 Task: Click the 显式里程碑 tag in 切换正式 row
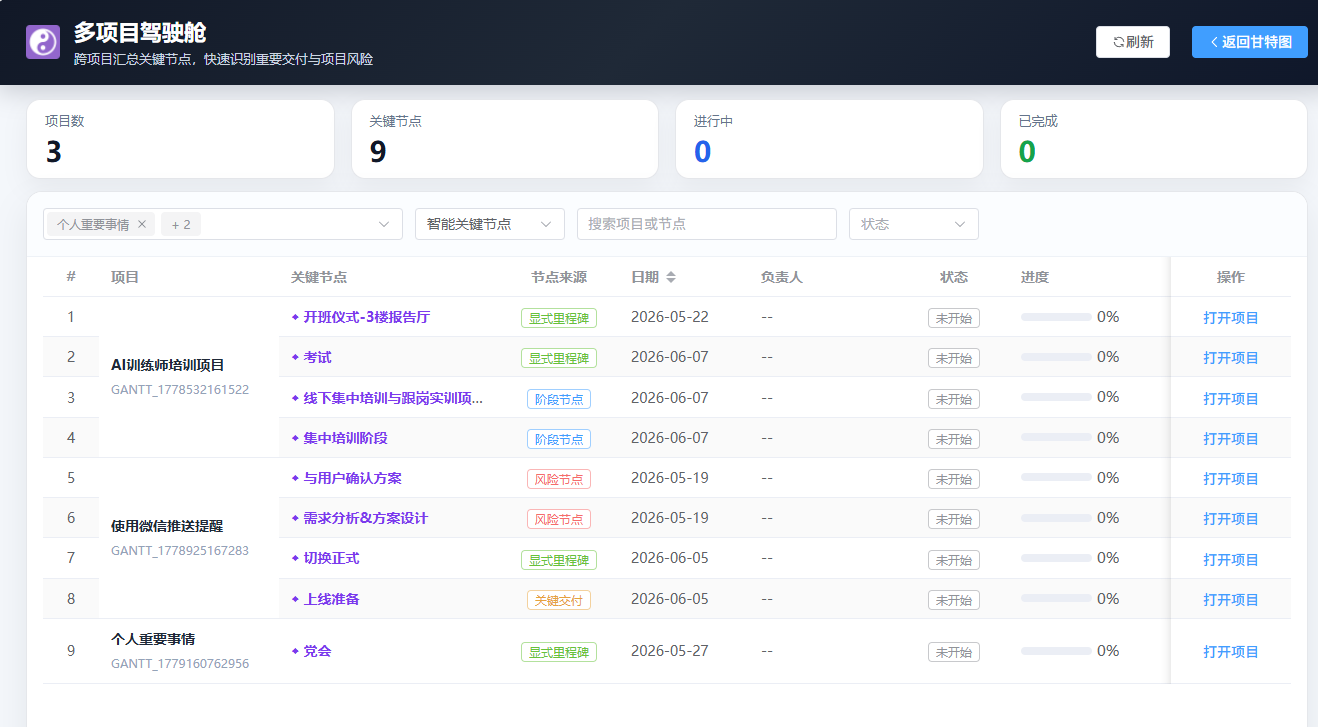coord(559,560)
